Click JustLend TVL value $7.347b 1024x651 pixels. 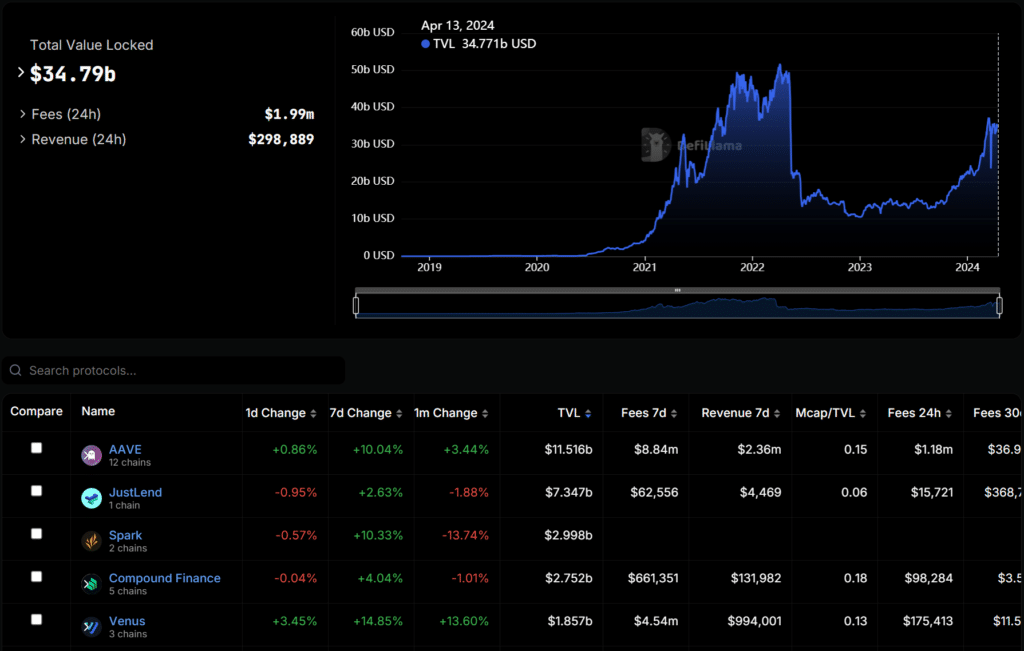569,492
